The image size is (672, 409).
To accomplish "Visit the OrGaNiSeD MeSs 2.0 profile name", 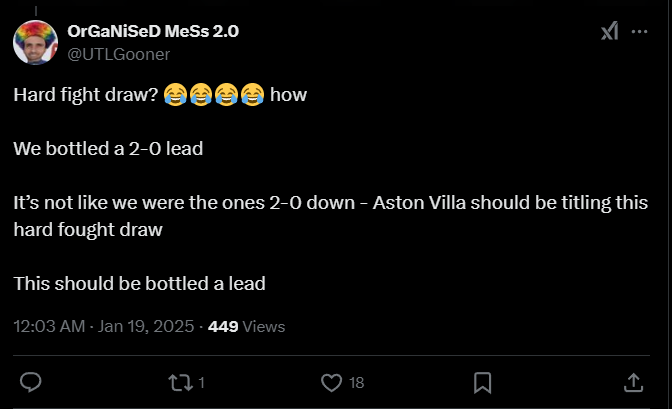I will coord(153,31).
